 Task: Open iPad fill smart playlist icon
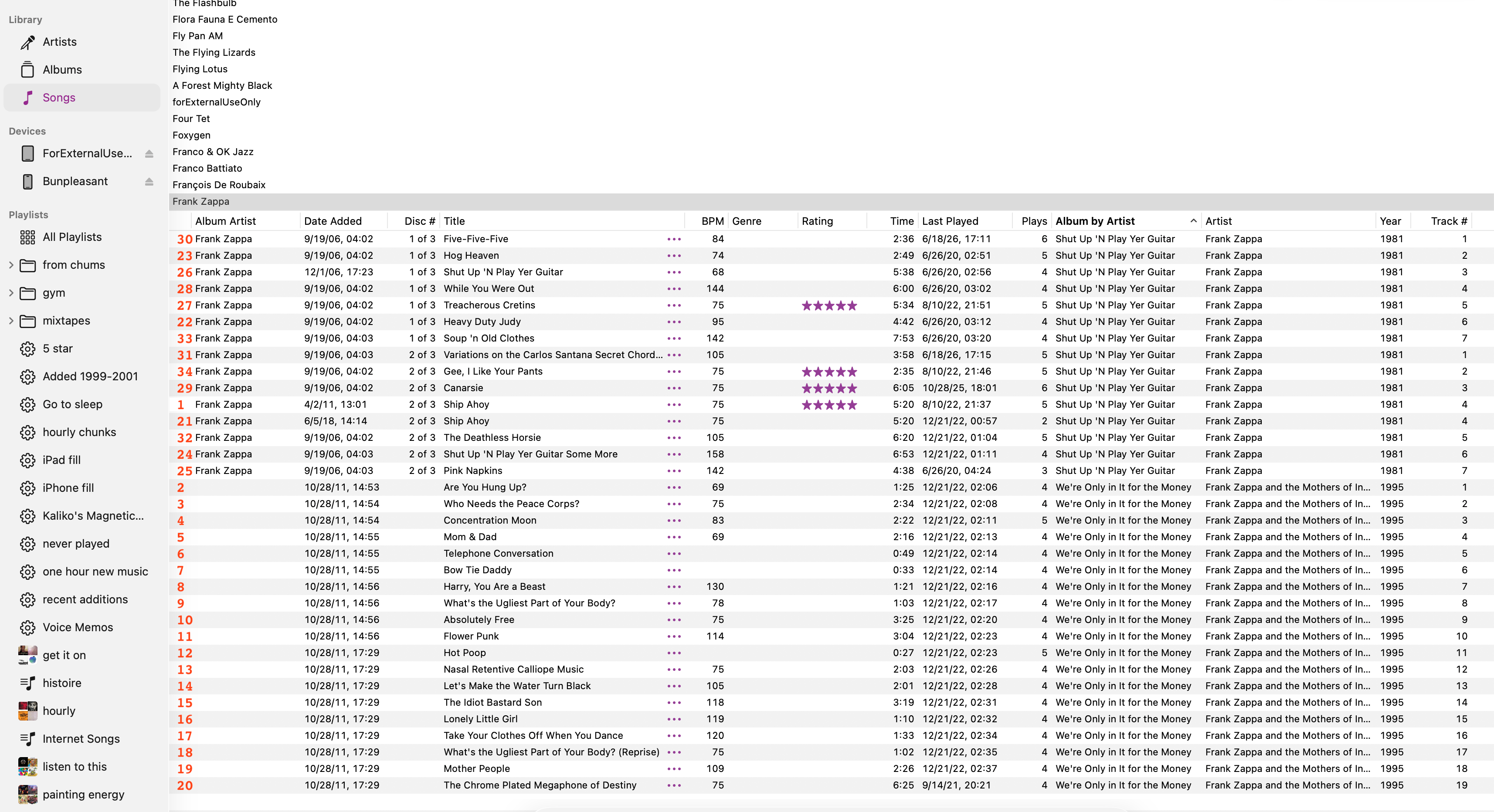pos(27,460)
